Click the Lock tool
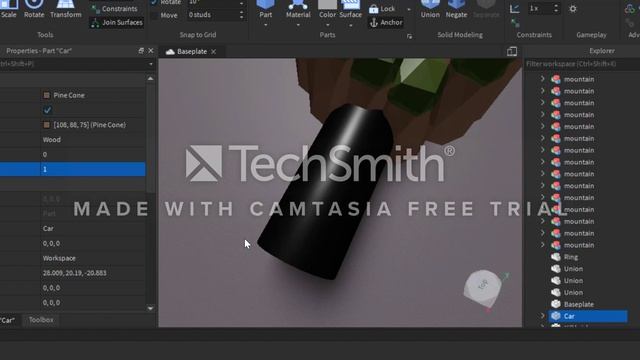The image size is (640, 360). click(x=382, y=9)
